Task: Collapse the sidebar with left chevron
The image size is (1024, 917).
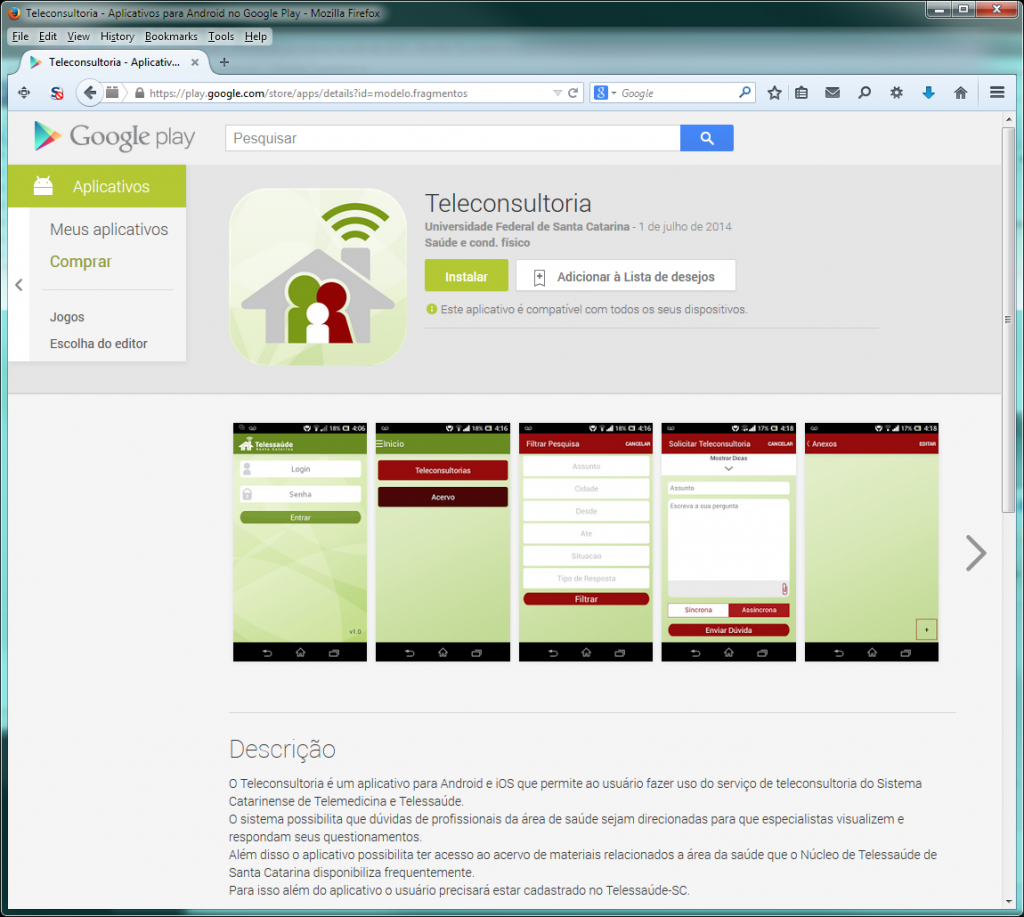Action: (x=19, y=285)
